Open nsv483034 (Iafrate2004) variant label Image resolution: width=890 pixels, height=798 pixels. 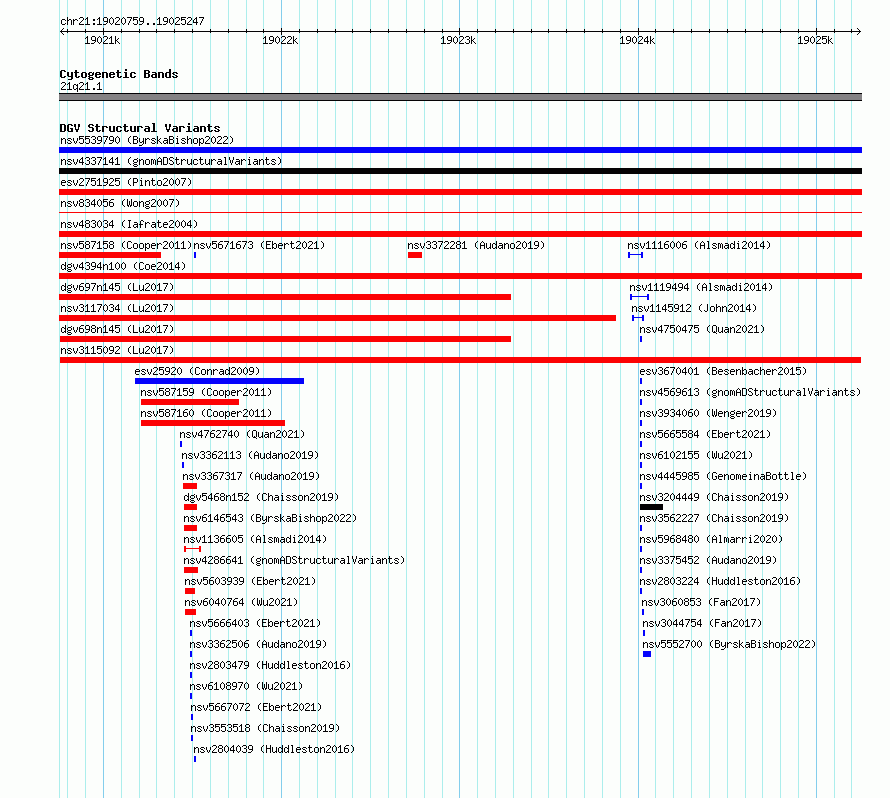pos(129,224)
